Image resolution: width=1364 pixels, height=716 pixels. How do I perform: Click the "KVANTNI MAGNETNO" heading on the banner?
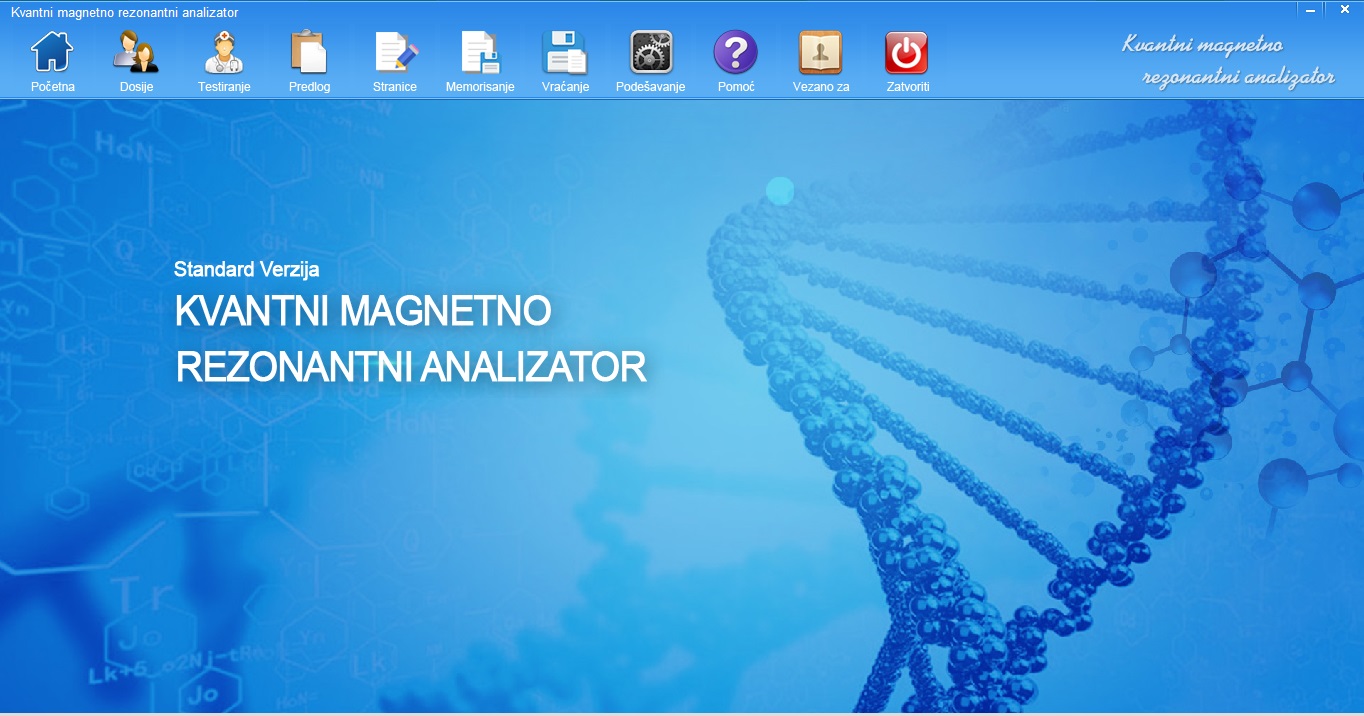[363, 312]
